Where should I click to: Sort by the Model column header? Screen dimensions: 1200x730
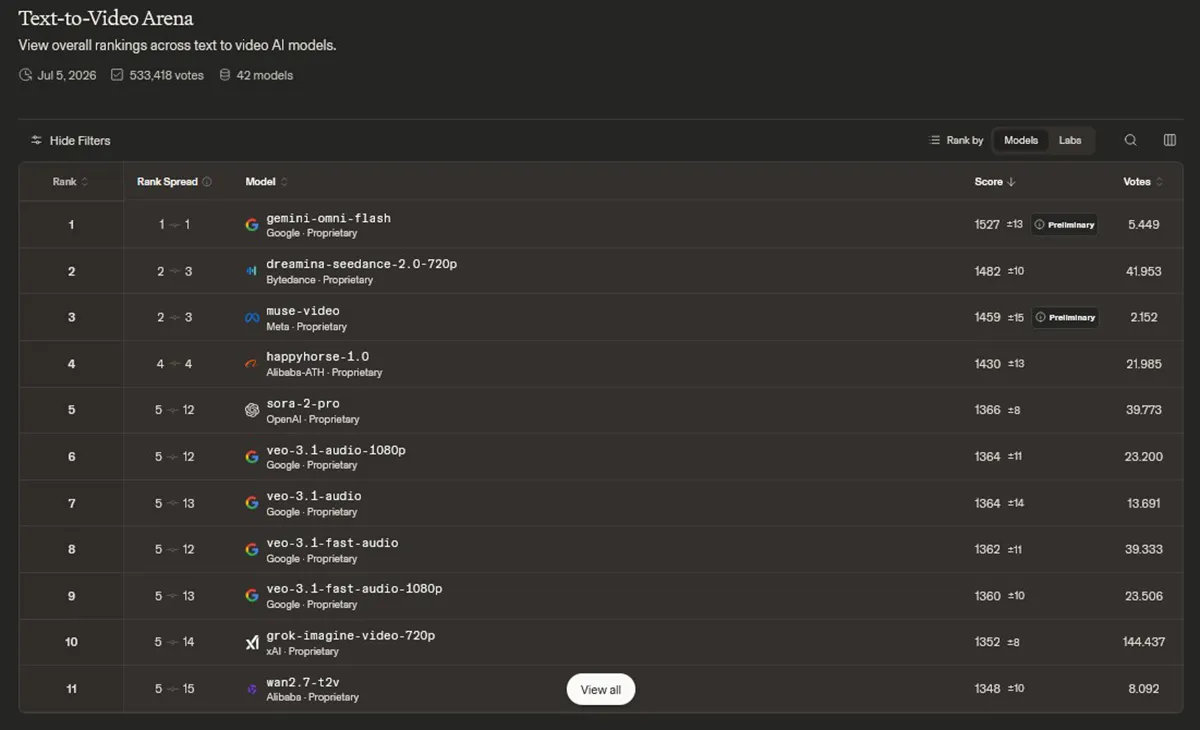[x=267, y=182]
